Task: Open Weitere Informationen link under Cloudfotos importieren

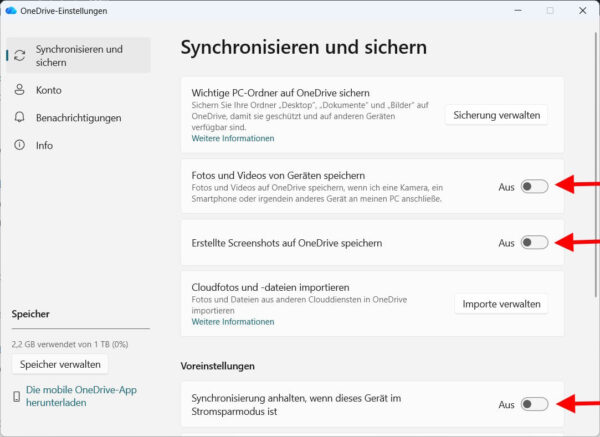Action: click(x=233, y=322)
